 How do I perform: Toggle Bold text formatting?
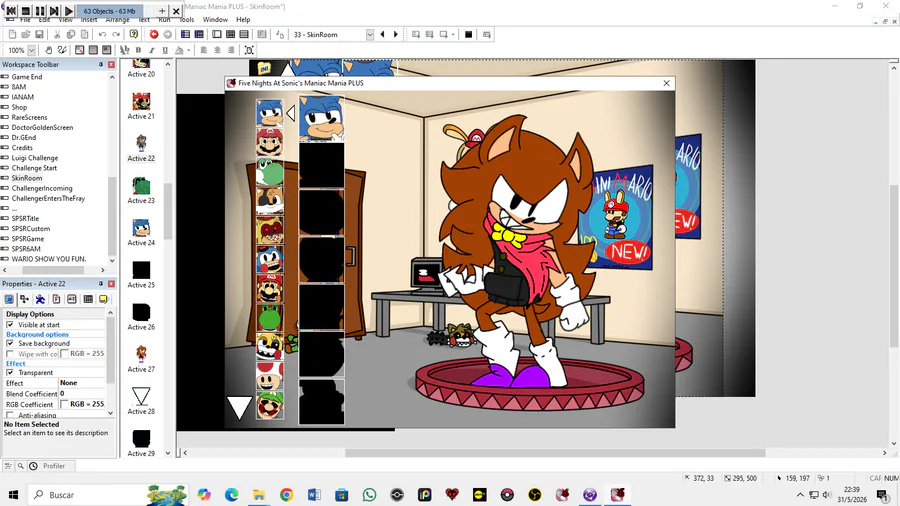(x=138, y=50)
